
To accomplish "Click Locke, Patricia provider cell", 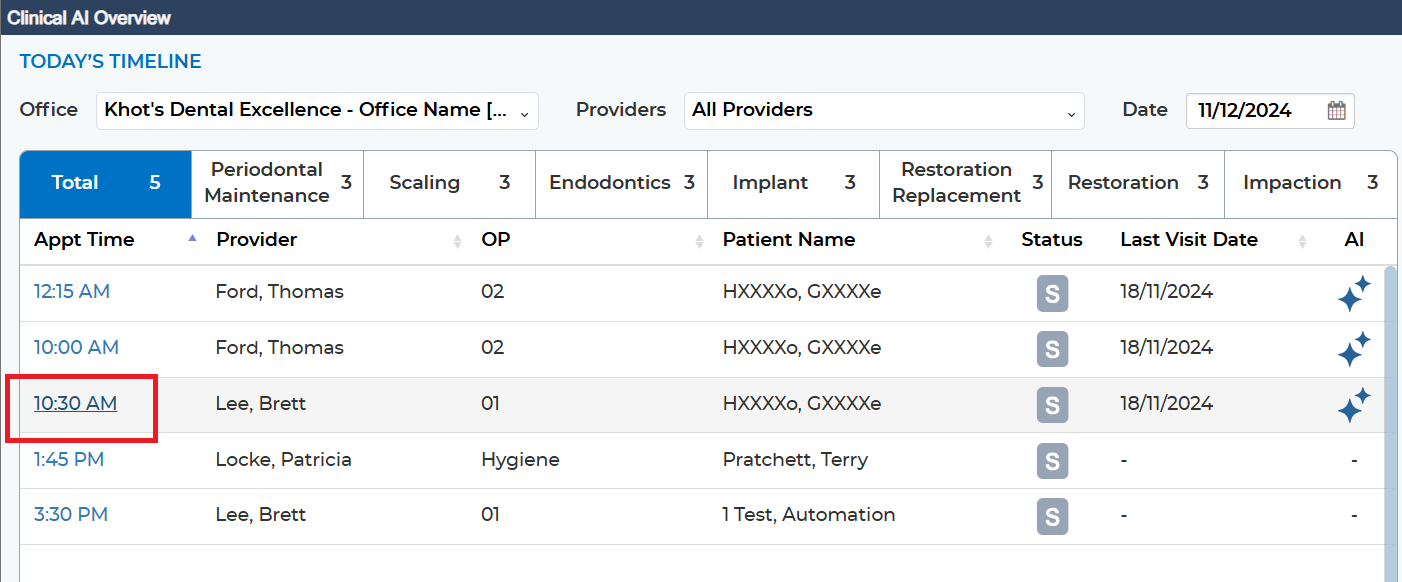I will (x=284, y=460).
